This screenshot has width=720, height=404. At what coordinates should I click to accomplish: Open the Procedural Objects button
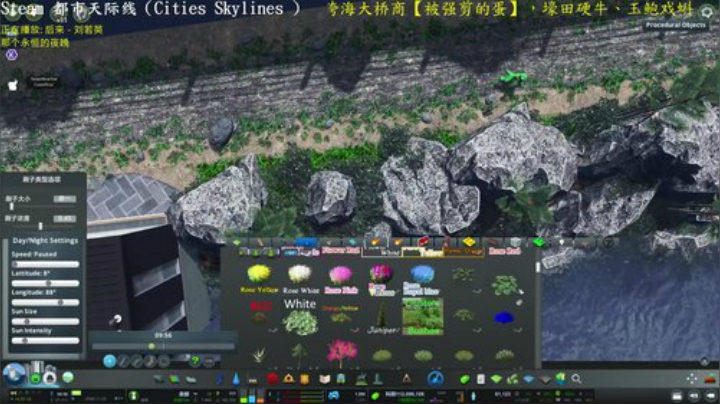[x=675, y=25]
